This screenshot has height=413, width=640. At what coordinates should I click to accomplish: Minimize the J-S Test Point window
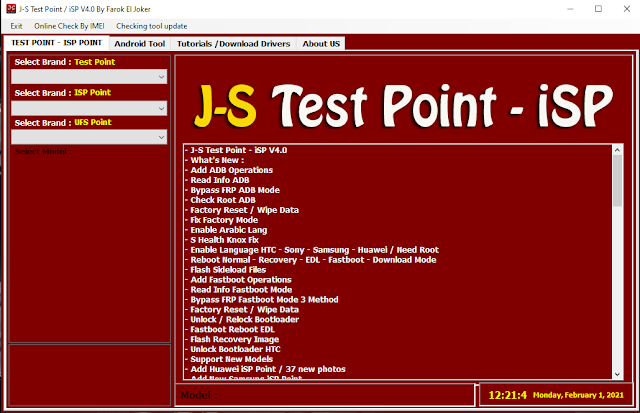pos(570,9)
